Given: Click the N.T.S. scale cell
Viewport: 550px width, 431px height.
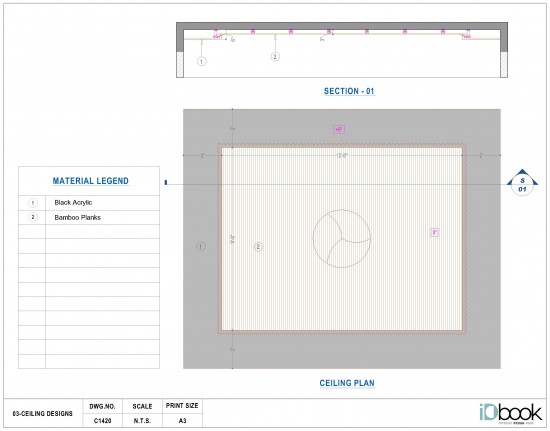Looking at the screenshot, I should pyautogui.click(x=142, y=420).
